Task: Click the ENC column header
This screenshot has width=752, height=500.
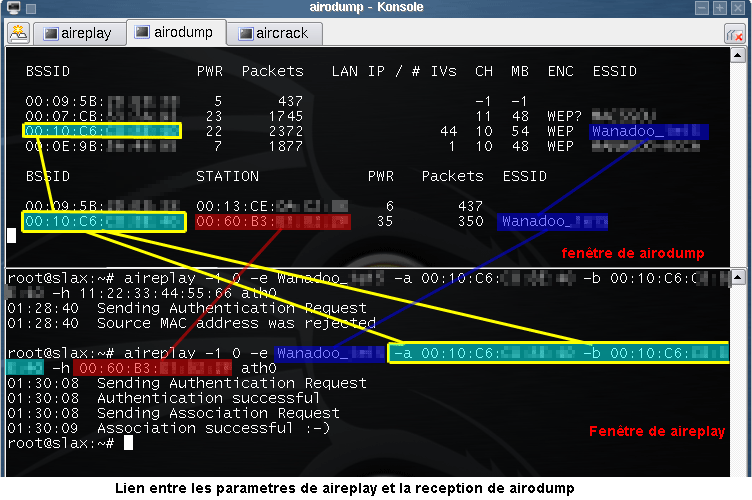Action: [x=561, y=71]
